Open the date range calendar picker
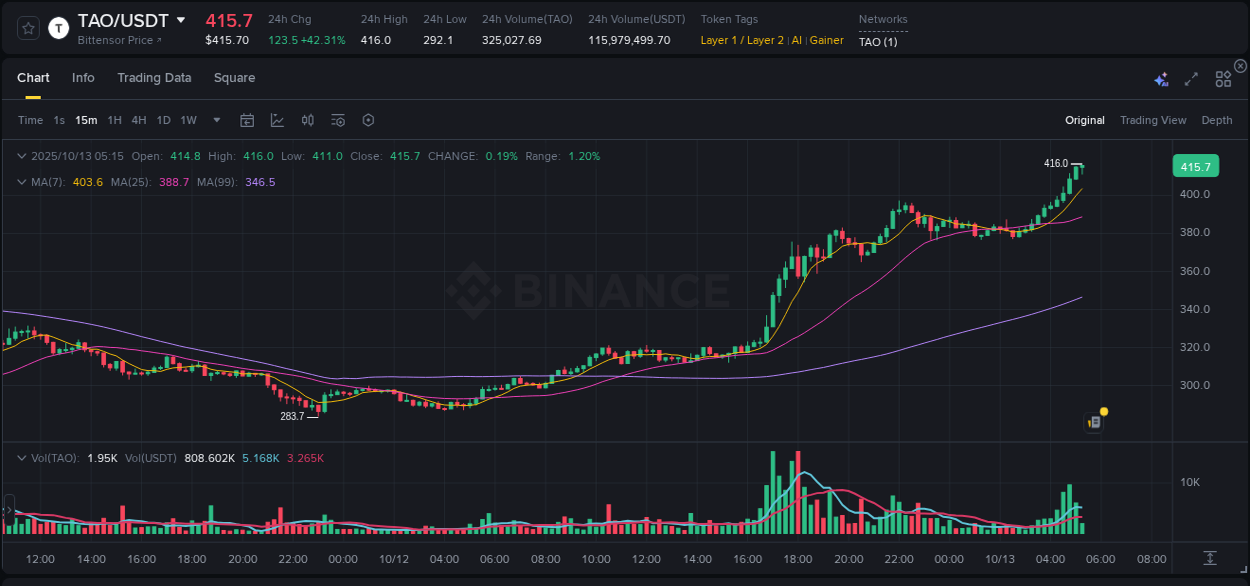 click(247, 120)
